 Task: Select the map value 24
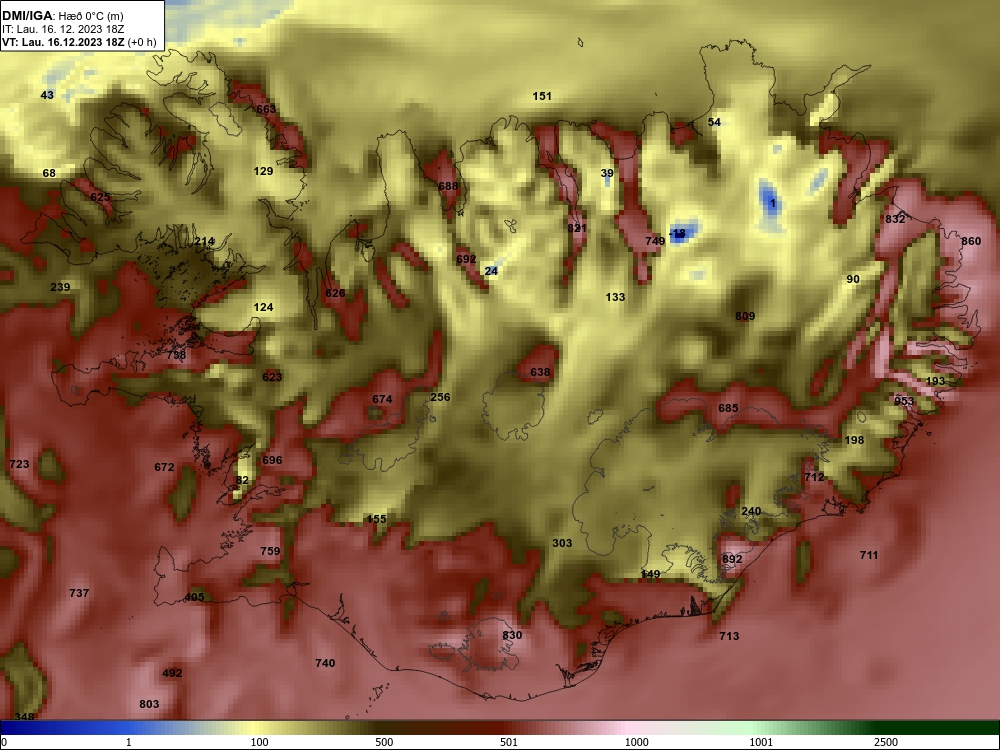pos(491,271)
